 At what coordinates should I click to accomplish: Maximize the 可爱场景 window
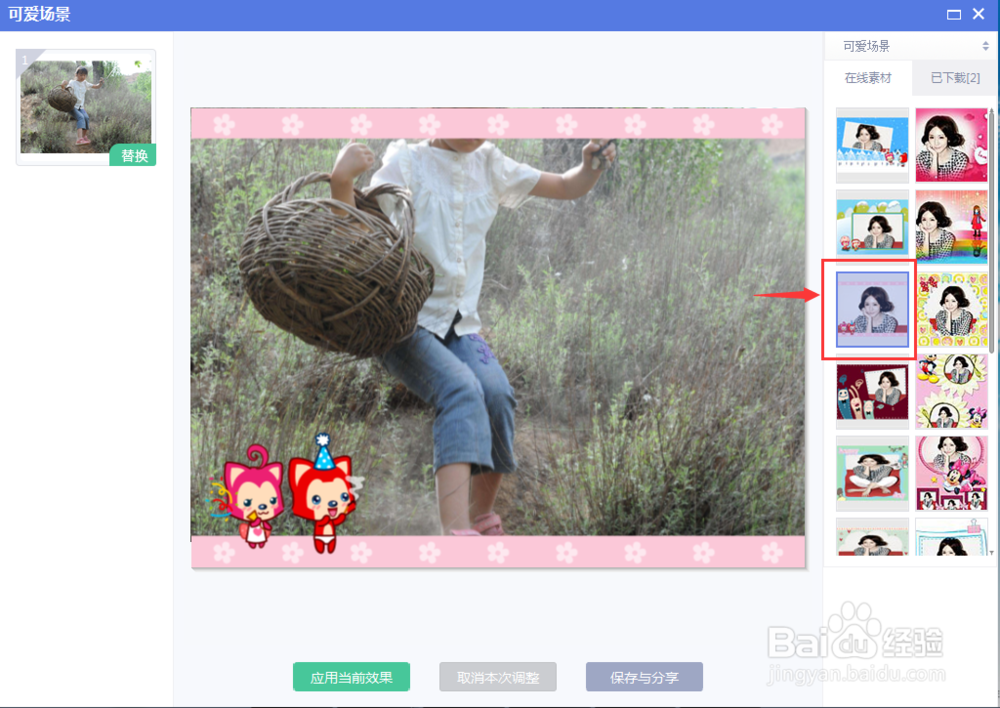954,15
